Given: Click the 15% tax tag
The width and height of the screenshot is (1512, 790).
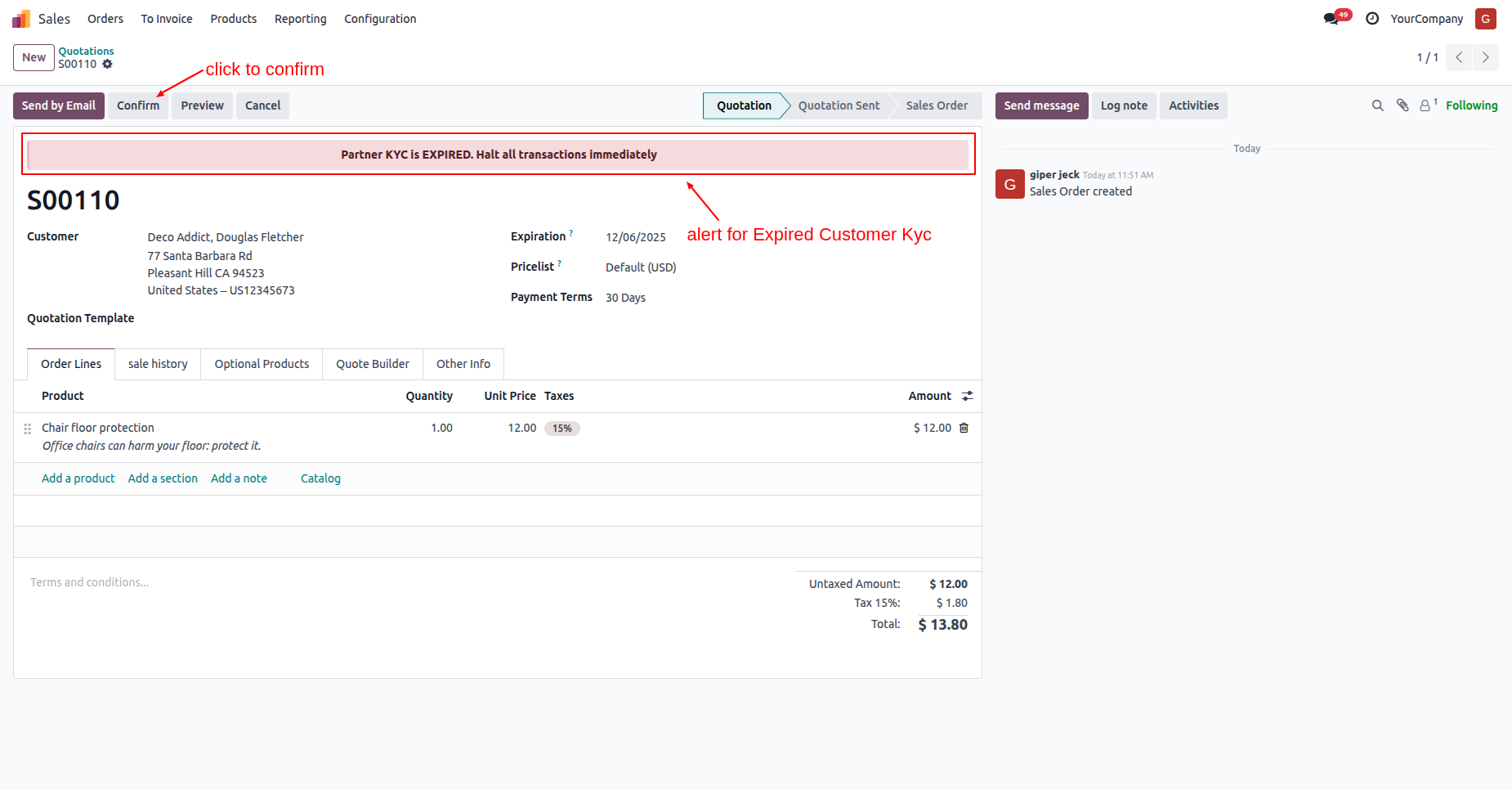Looking at the screenshot, I should (x=562, y=429).
